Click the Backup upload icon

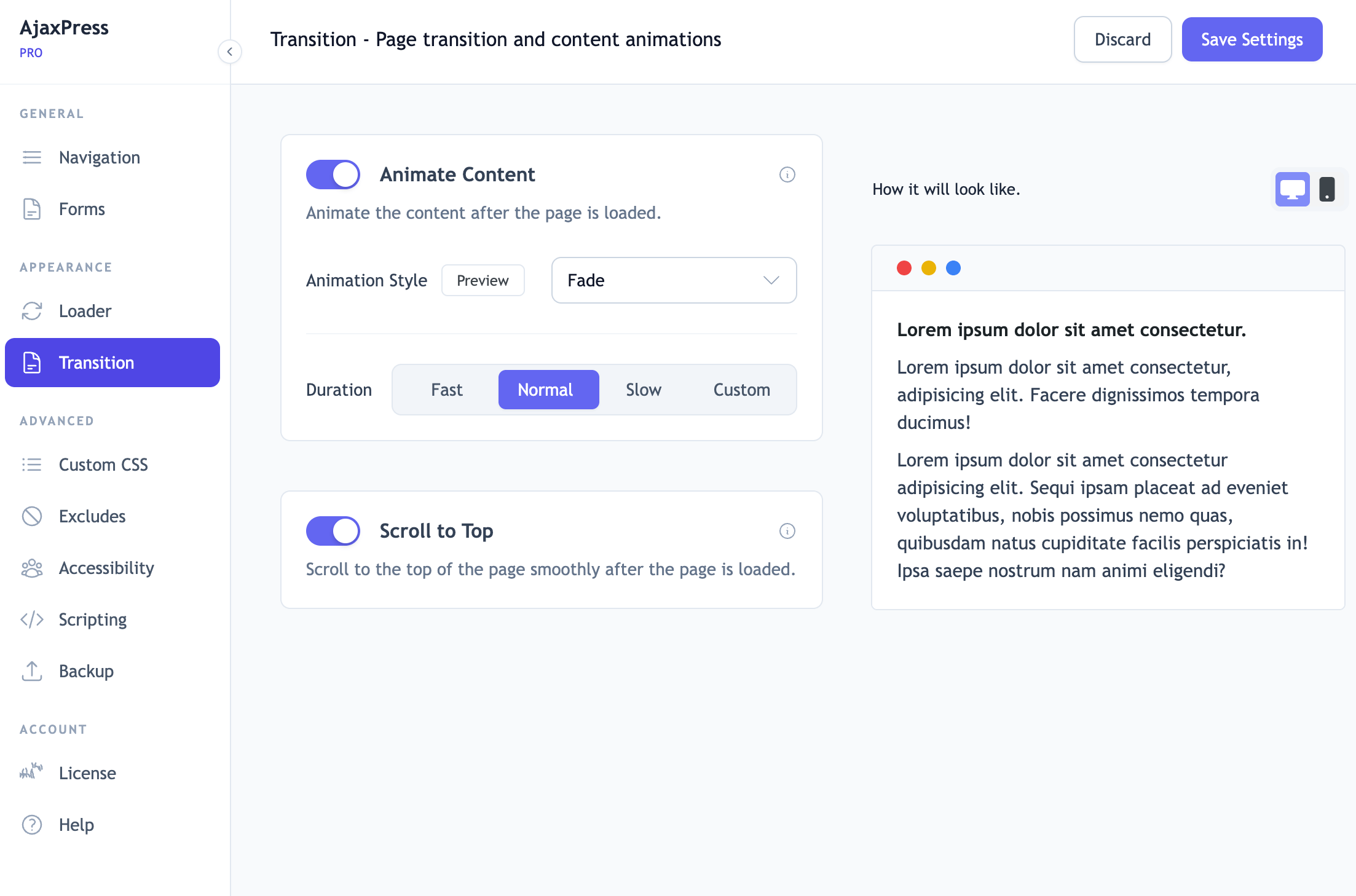[x=32, y=671]
